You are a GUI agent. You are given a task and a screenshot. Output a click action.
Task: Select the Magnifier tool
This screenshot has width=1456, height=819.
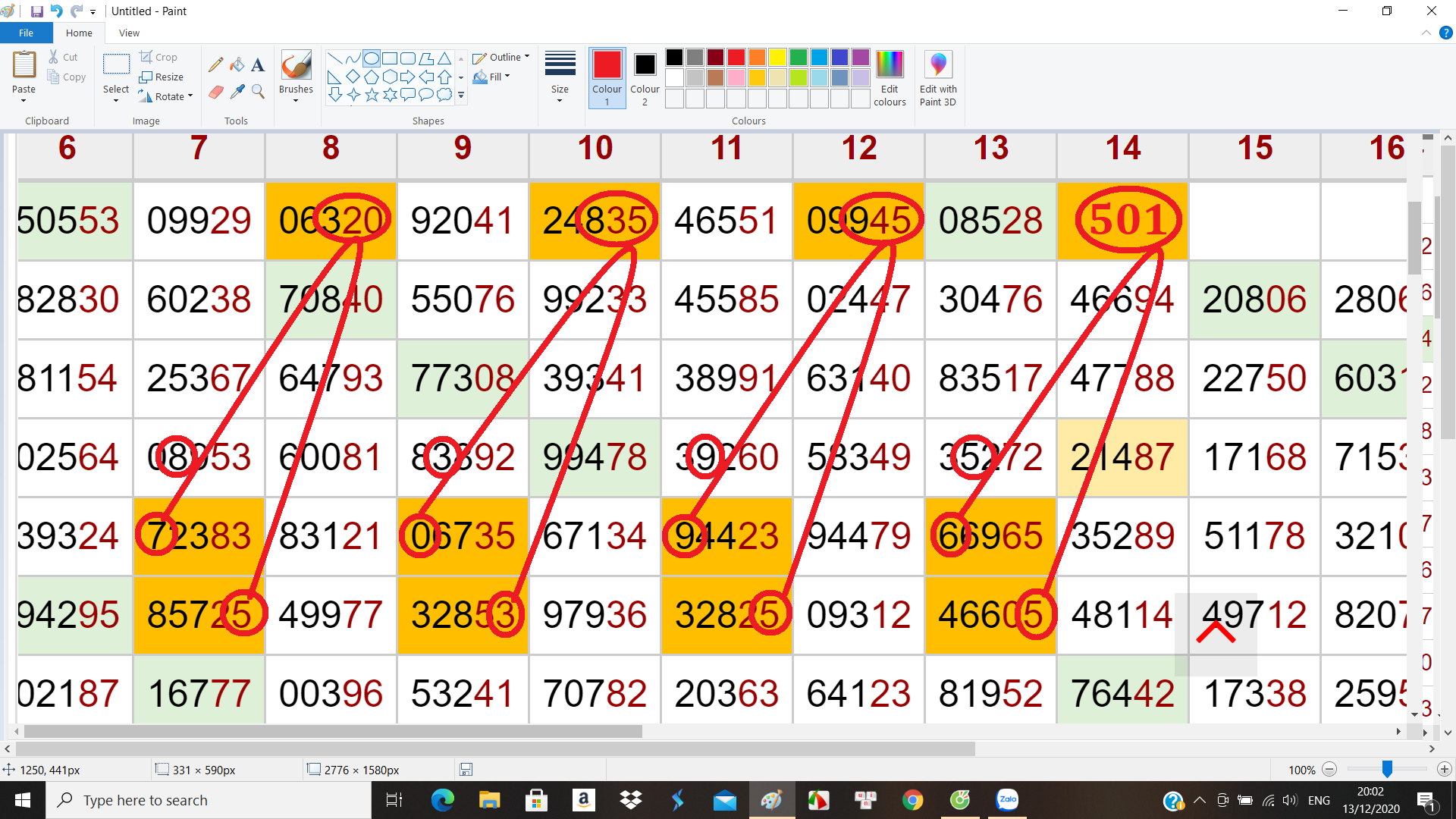pyautogui.click(x=258, y=92)
